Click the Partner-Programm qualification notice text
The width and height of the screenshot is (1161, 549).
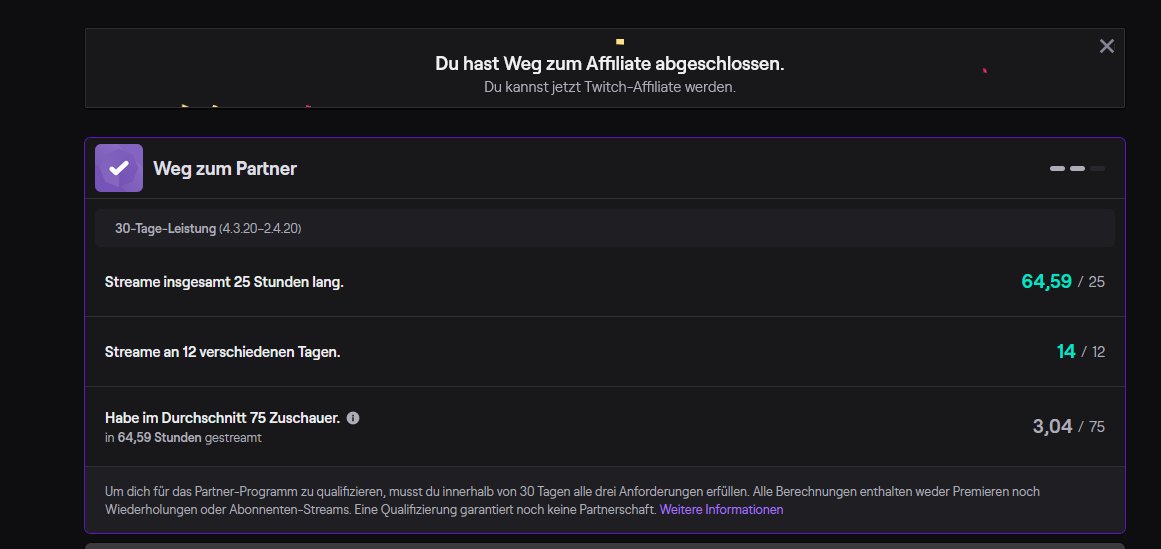click(x=572, y=501)
